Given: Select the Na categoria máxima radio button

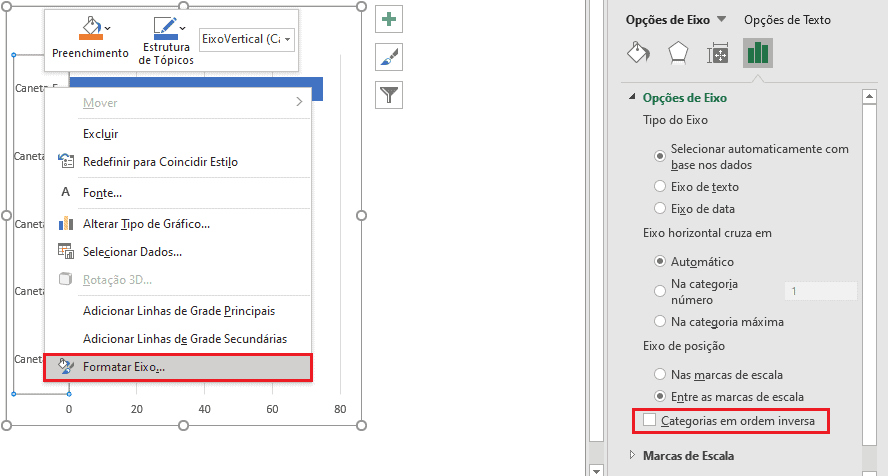Looking at the screenshot, I should (x=660, y=321).
